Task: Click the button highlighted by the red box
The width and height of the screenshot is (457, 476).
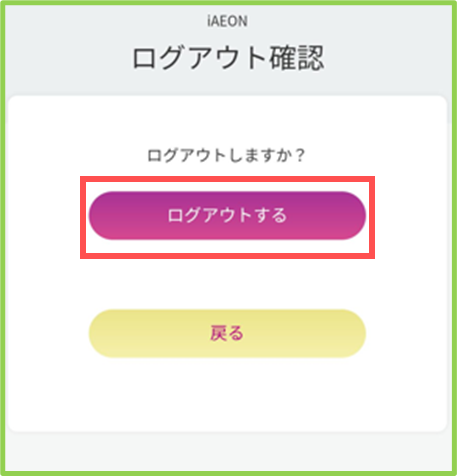Action: [227, 215]
